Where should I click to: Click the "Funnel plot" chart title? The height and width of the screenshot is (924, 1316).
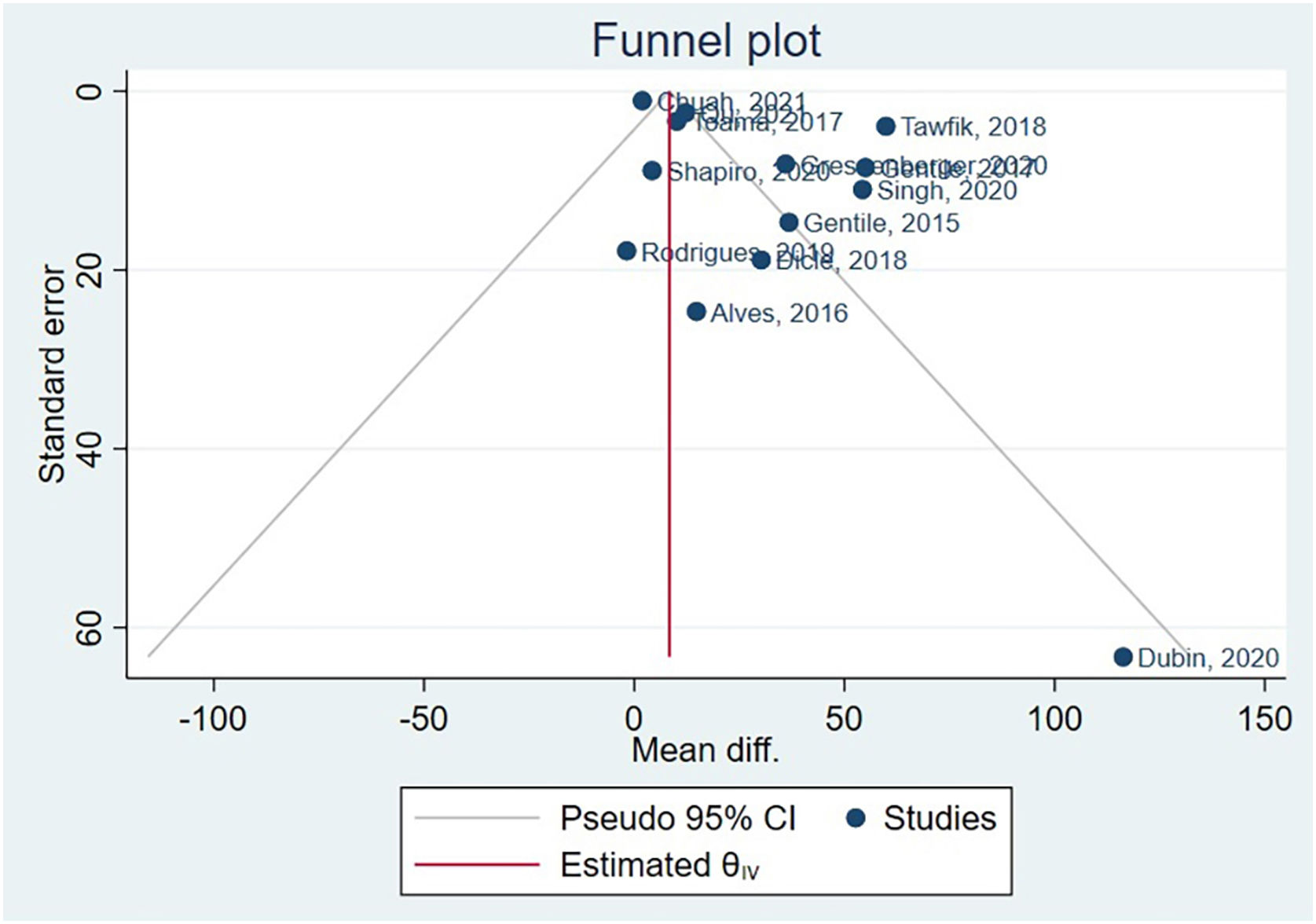click(706, 41)
